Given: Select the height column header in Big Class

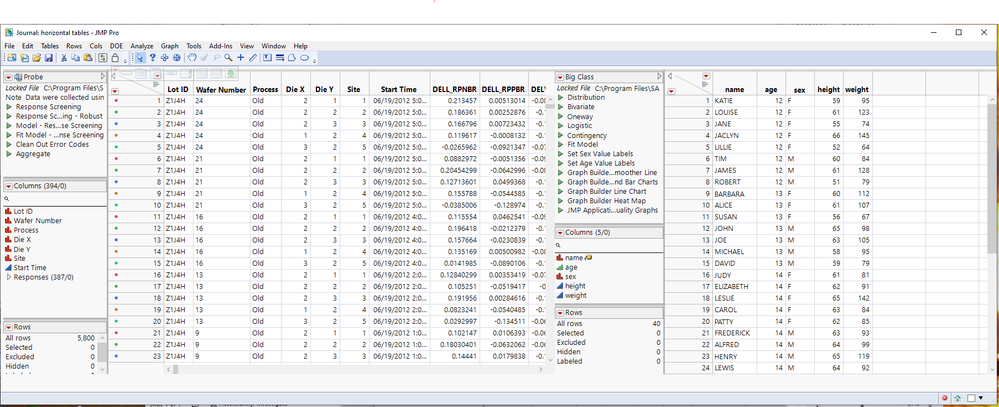Looking at the screenshot, I should pos(829,90).
